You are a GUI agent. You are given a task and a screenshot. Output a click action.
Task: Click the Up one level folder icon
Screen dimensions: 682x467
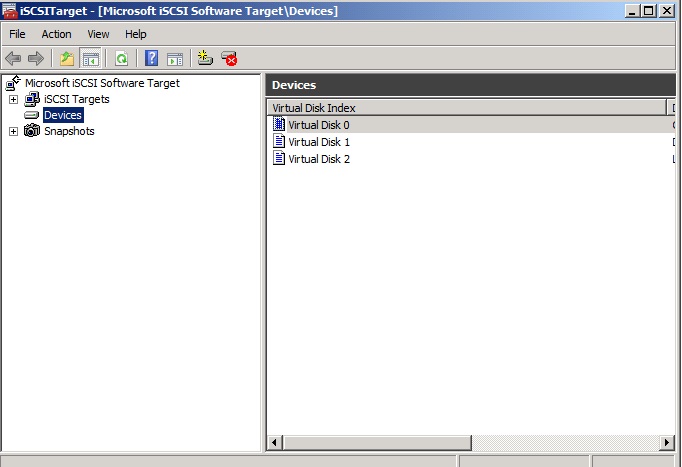point(67,58)
